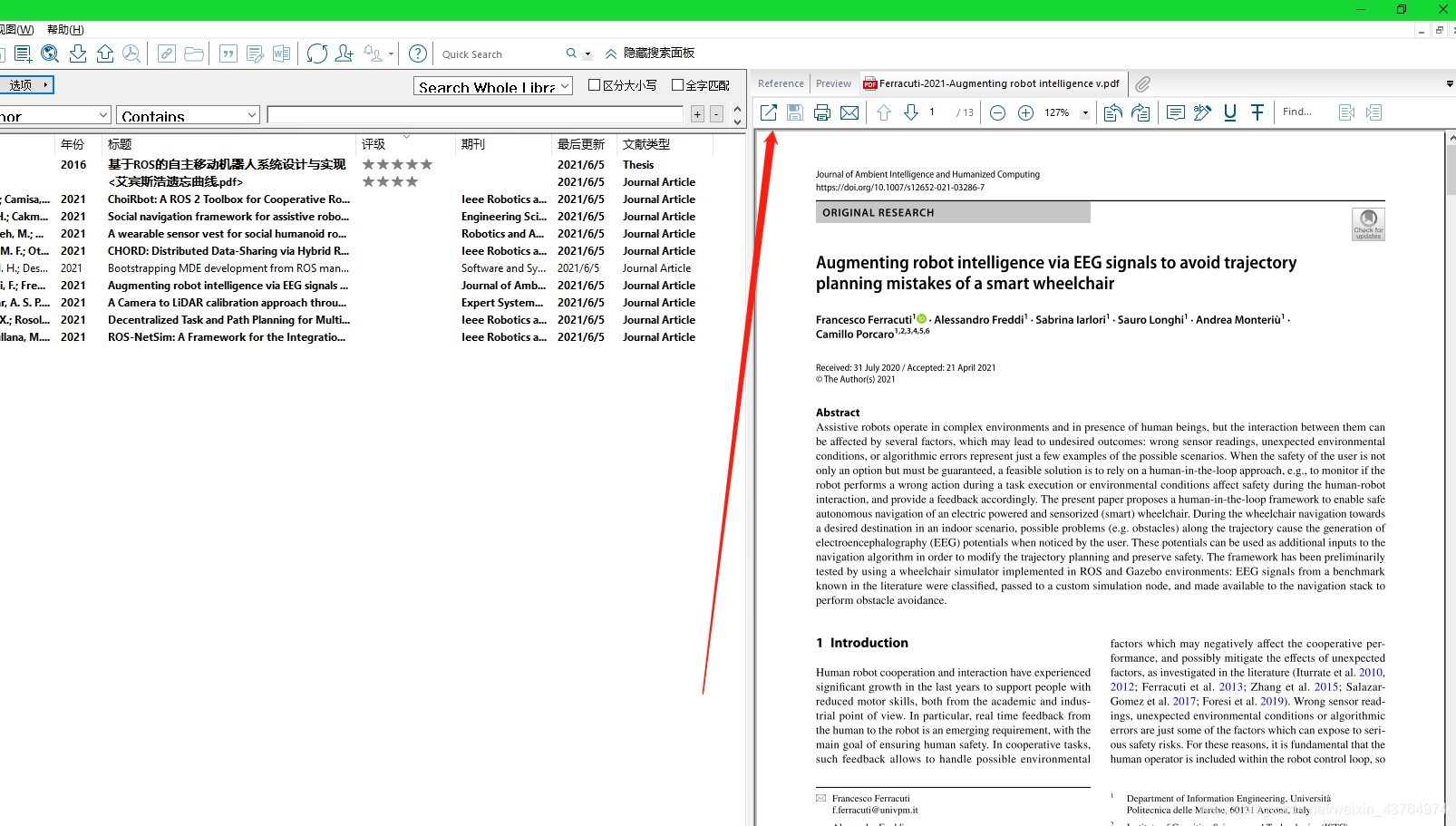This screenshot has width=1456, height=826.
Task: Open the Search Whole Library dropdown
Action: [x=493, y=86]
